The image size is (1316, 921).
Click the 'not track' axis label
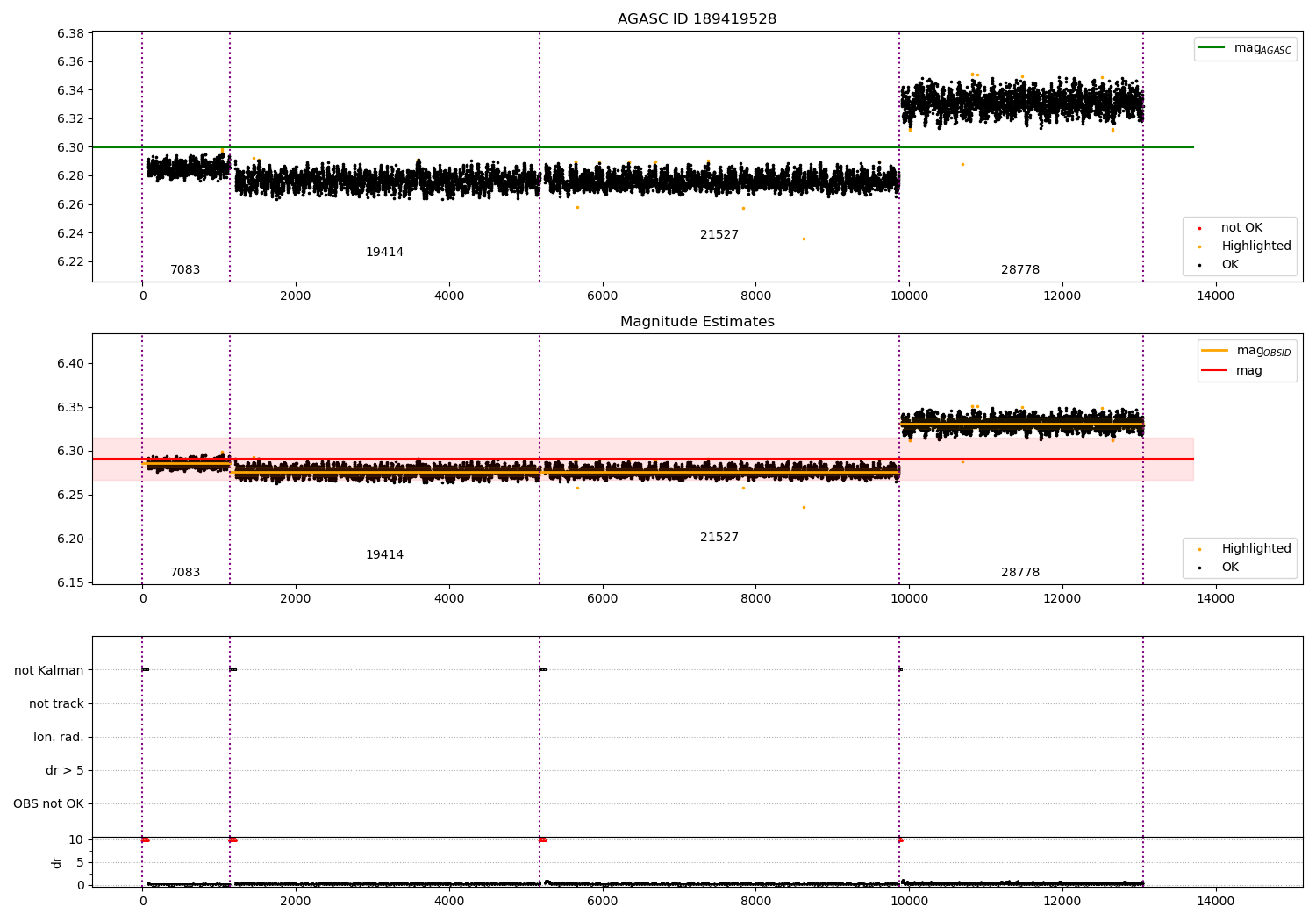point(56,704)
